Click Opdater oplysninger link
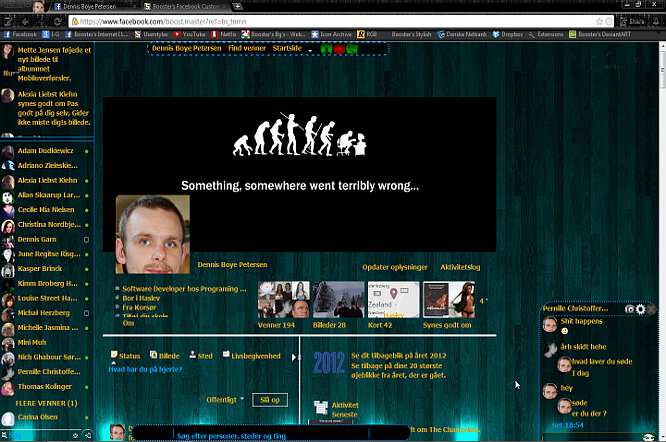The width and height of the screenshot is (666, 442). (x=395, y=267)
